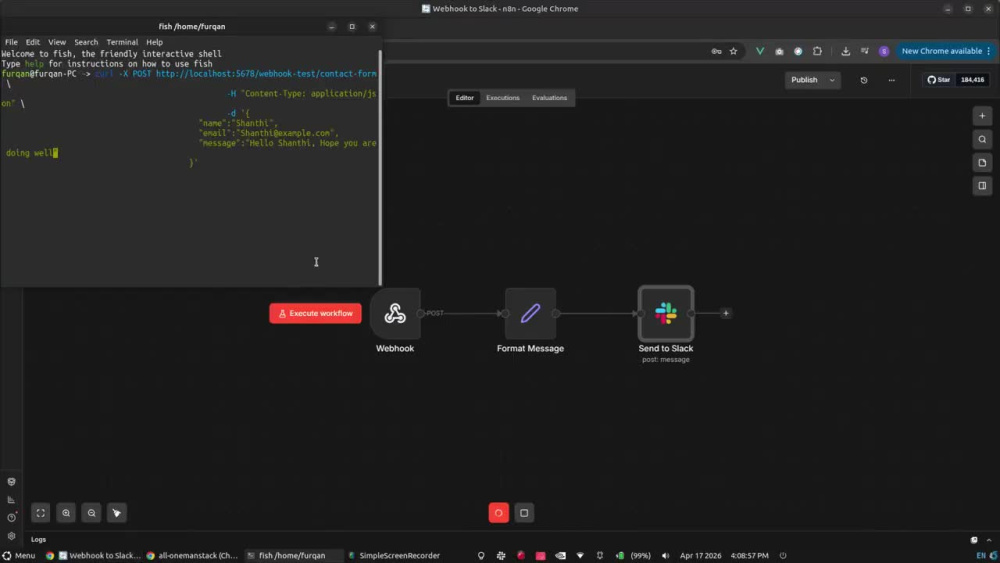Click the battery 99% tray indicator
The height and width of the screenshot is (563, 1000).
coord(633,555)
